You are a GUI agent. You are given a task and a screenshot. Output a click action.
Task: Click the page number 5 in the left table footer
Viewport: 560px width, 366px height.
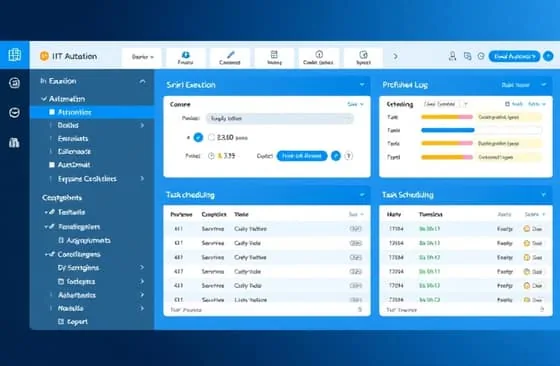(360, 310)
